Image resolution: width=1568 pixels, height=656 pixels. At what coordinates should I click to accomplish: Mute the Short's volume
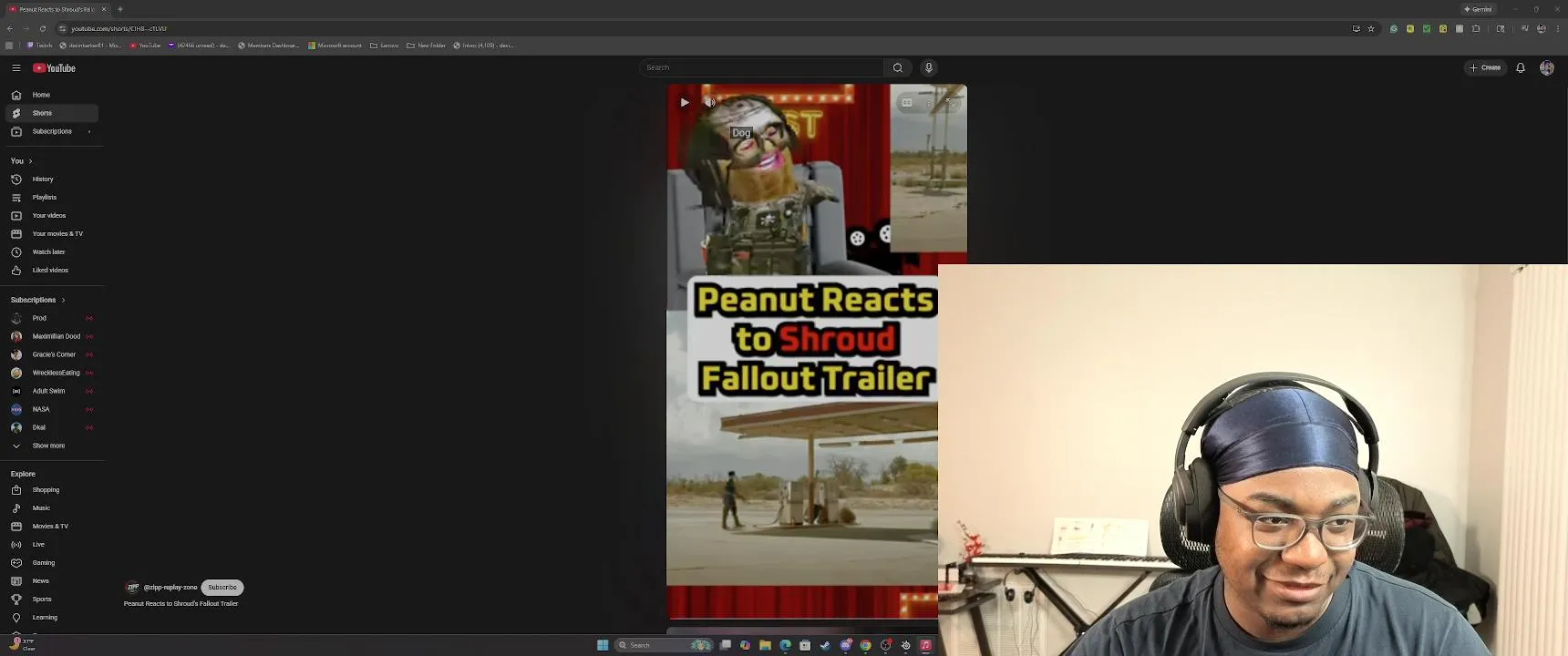[x=710, y=102]
